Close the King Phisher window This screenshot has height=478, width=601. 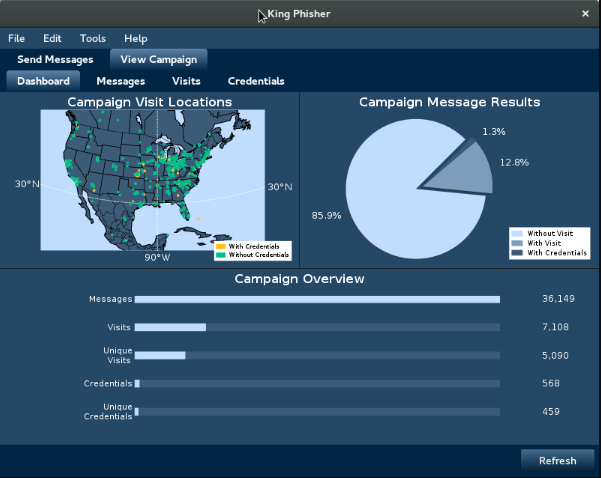click(x=585, y=14)
